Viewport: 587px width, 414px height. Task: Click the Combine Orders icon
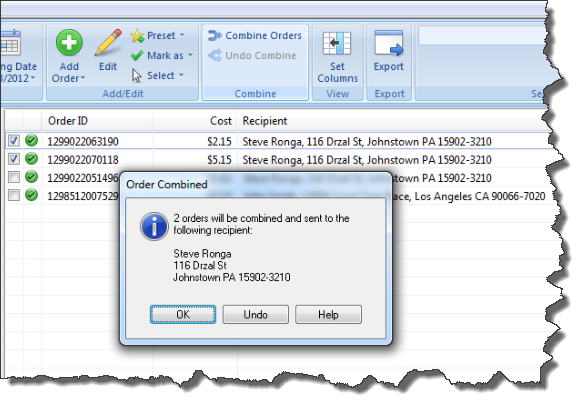coord(215,36)
